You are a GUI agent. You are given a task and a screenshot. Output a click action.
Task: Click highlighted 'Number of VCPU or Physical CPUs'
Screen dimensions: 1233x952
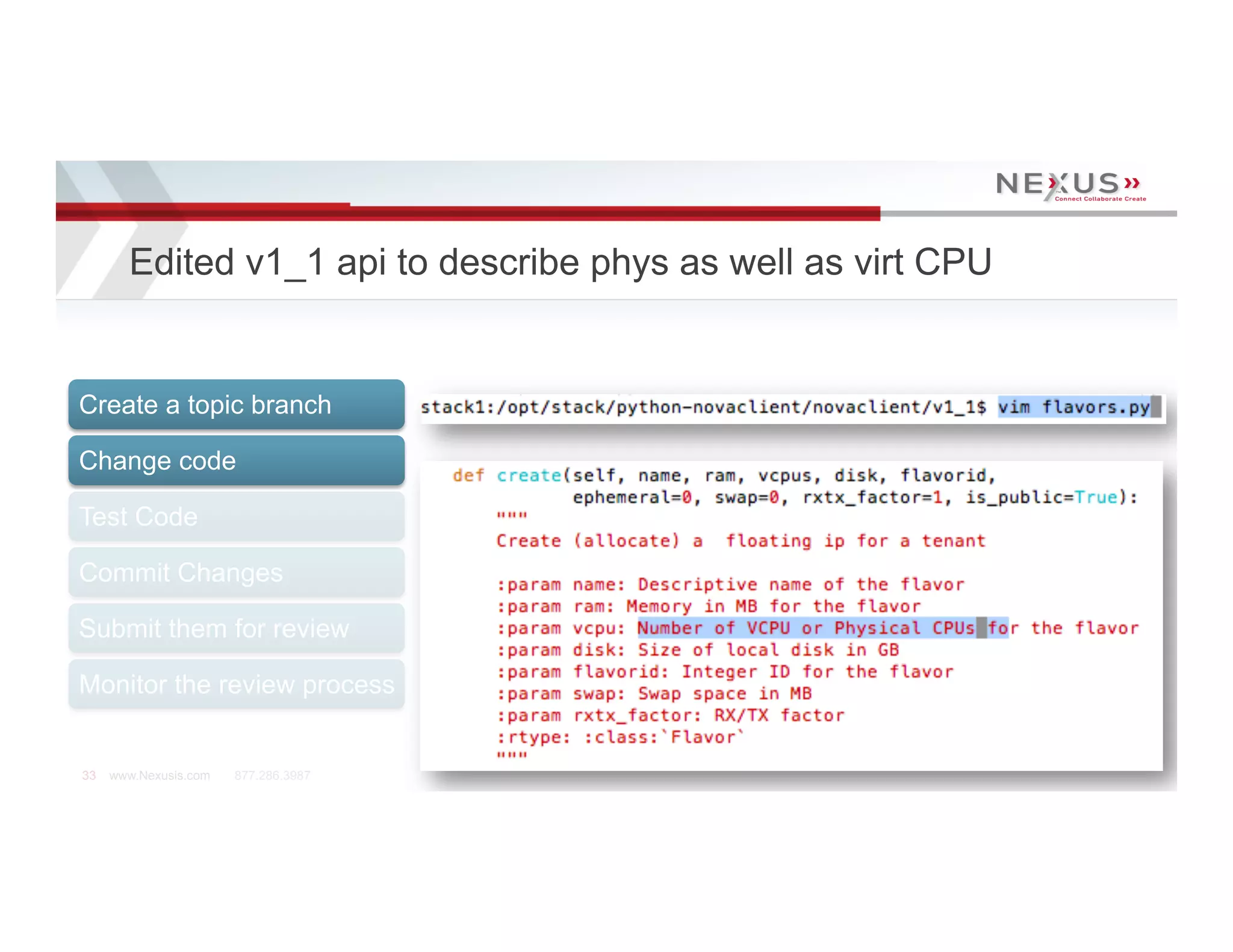[806, 628]
